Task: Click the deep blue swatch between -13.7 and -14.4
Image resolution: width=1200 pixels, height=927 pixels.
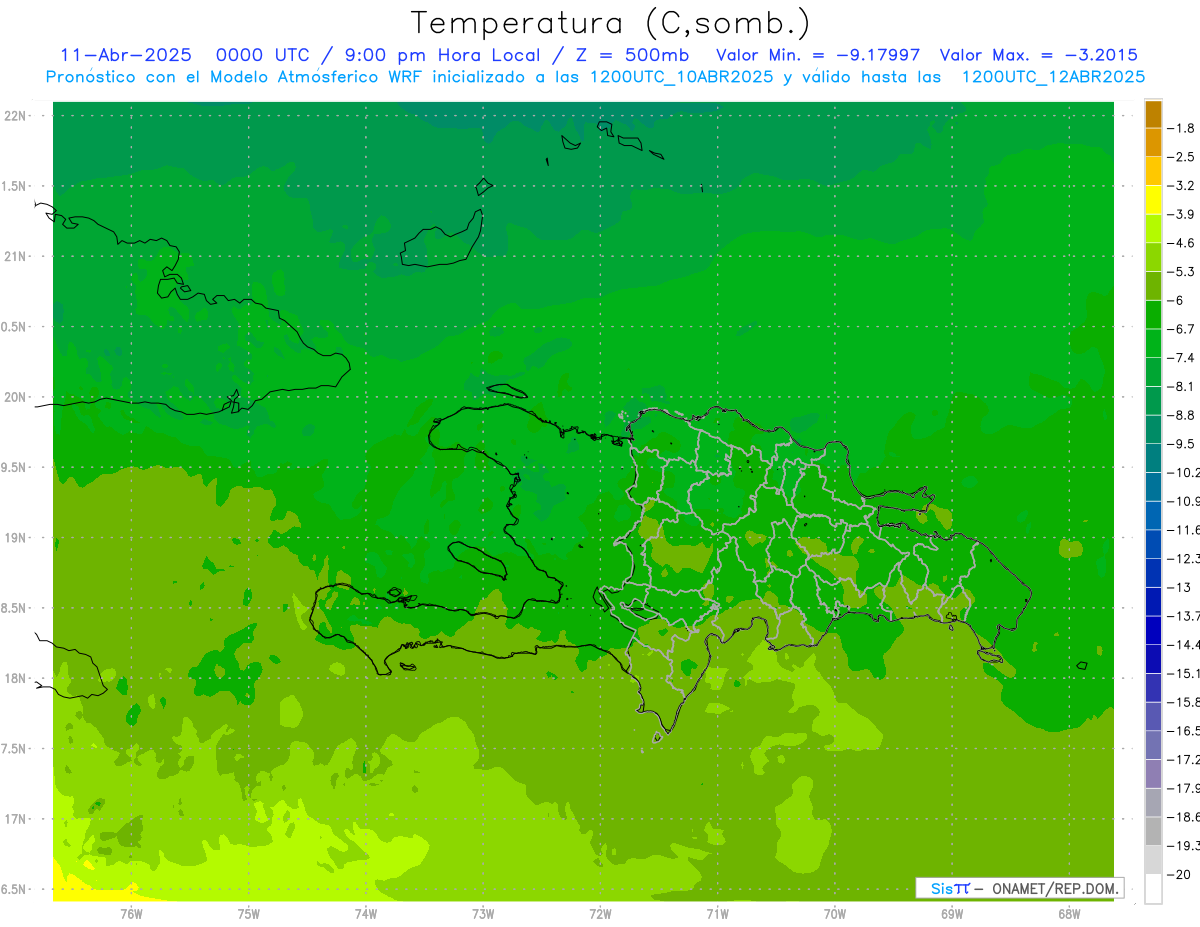Action: pos(1153,630)
